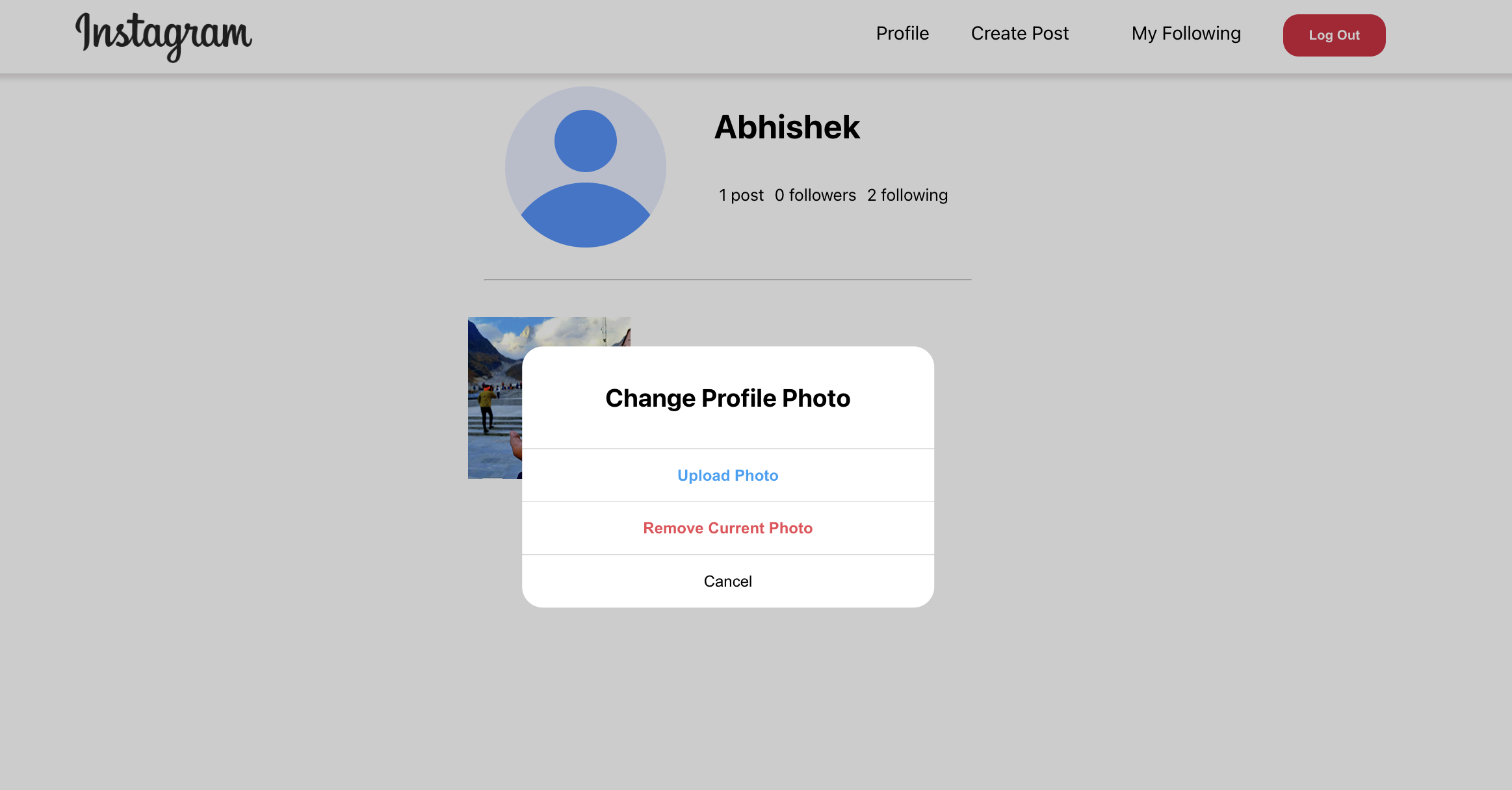
Task: Click the red Log Out pill
Action: click(1334, 35)
